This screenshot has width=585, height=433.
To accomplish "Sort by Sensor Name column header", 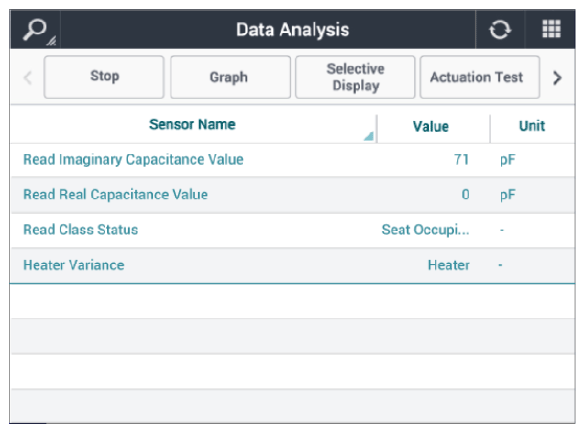I will click(193, 125).
